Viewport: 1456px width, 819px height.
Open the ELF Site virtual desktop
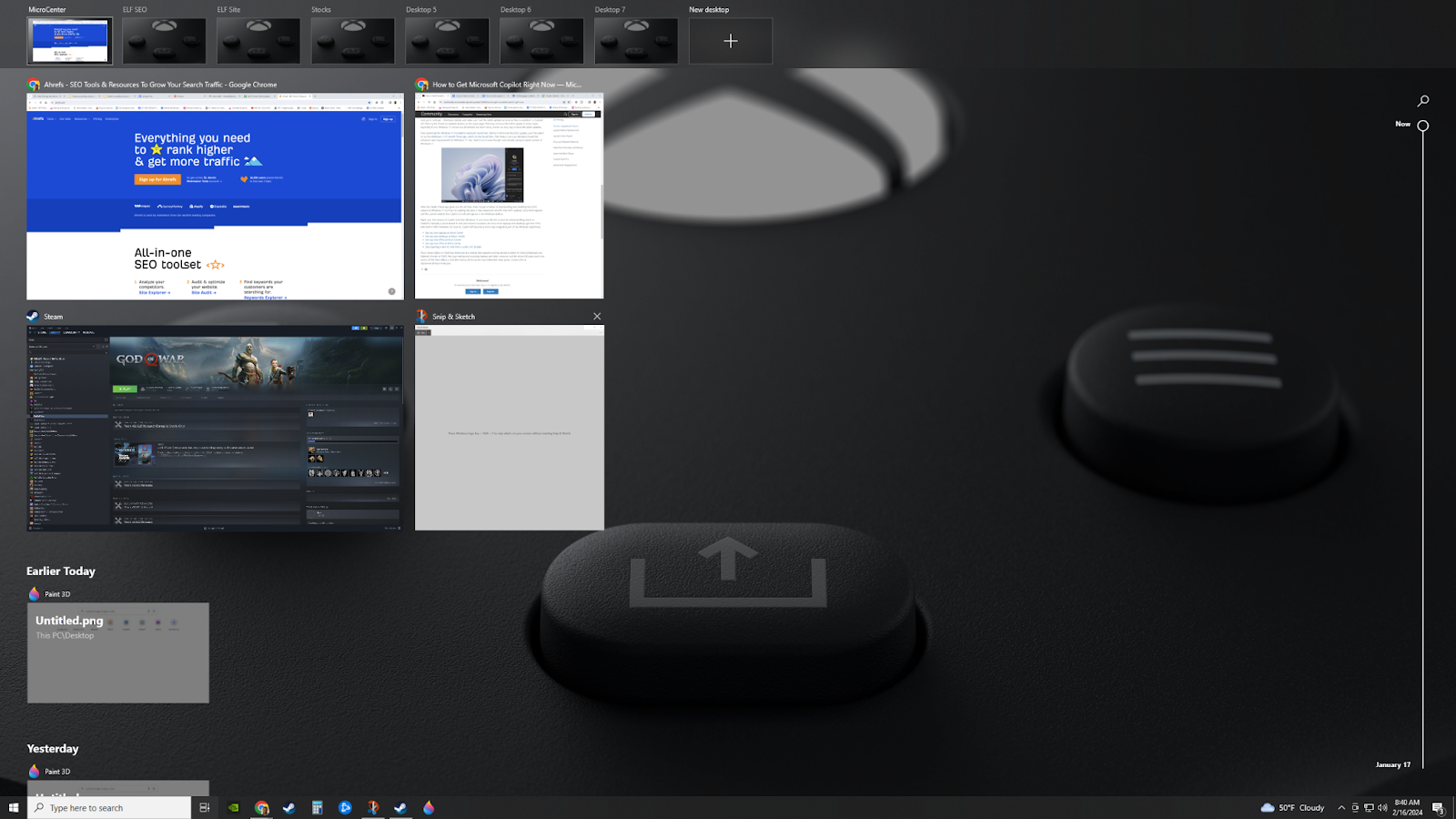(x=258, y=41)
